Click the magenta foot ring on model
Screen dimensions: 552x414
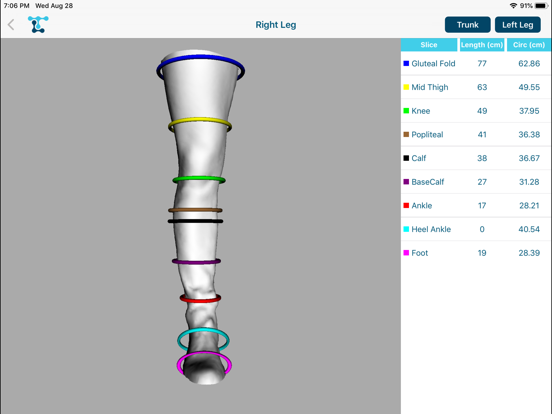click(204, 354)
